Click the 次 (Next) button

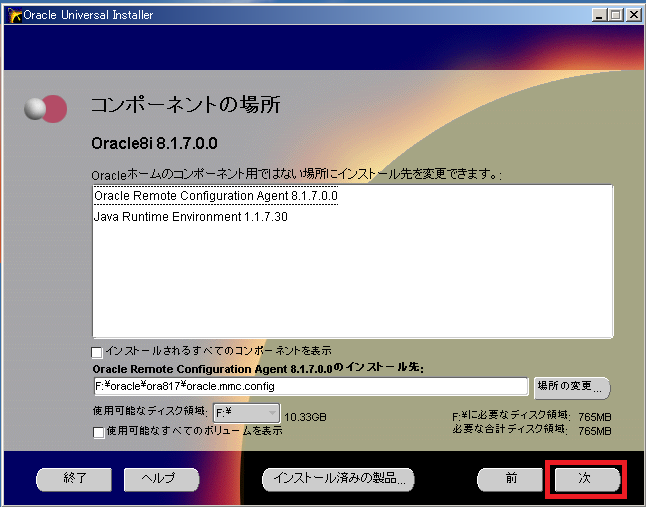coord(587,479)
